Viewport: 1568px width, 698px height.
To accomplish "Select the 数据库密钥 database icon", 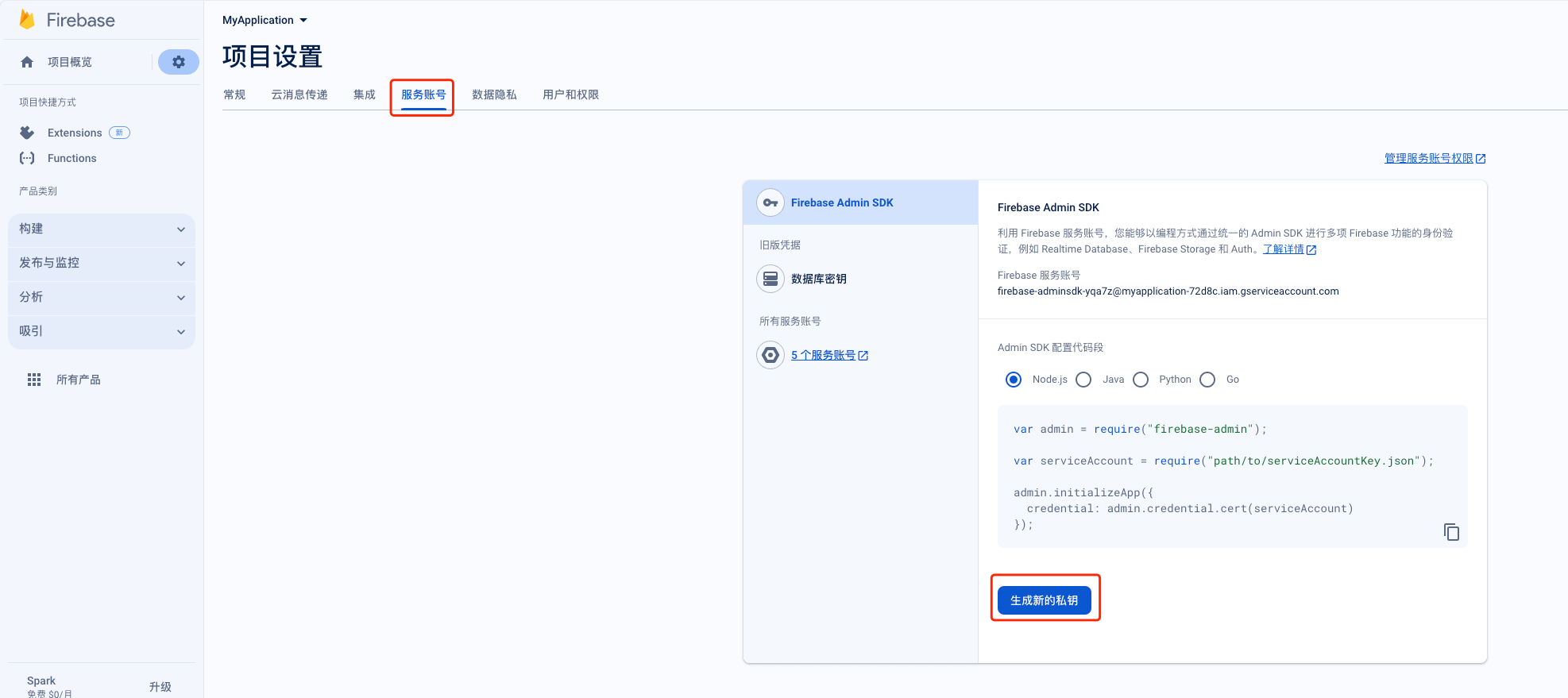I will tap(770, 279).
